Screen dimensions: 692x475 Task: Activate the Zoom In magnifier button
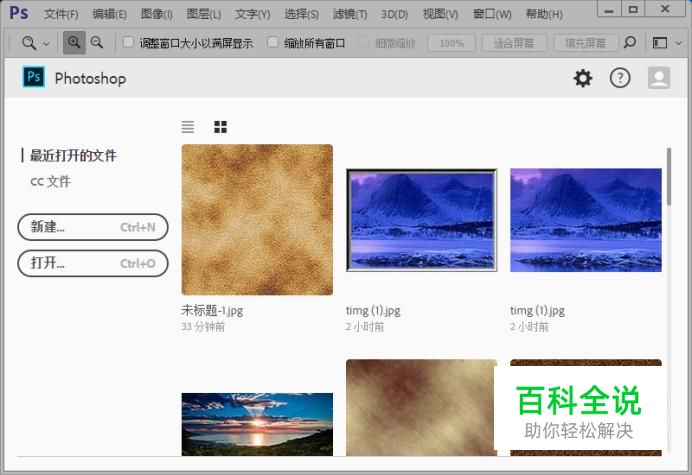[74, 43]
